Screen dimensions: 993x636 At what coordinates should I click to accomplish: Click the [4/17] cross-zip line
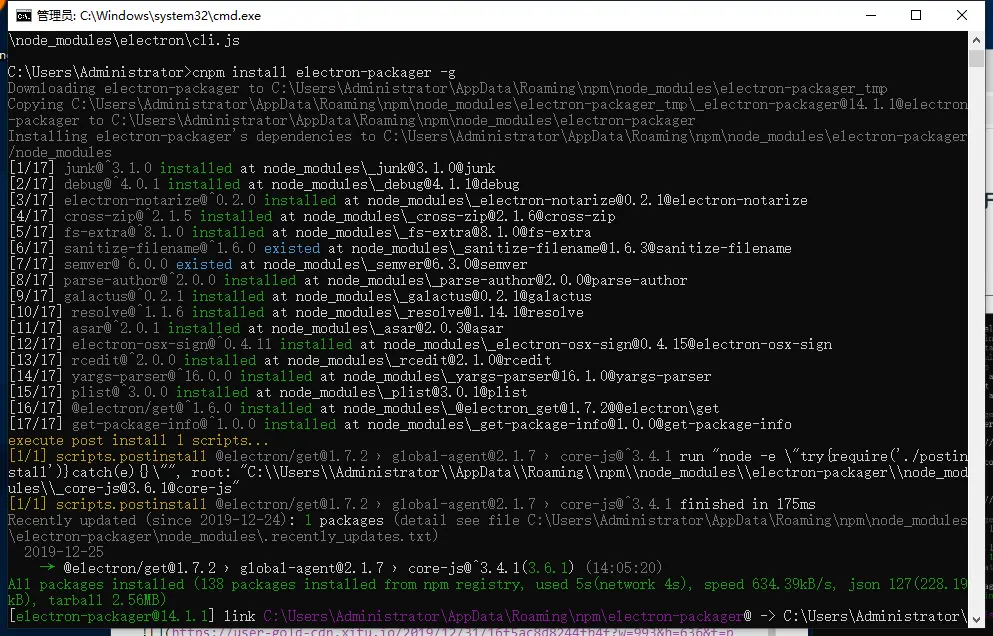tap(312, 217)
